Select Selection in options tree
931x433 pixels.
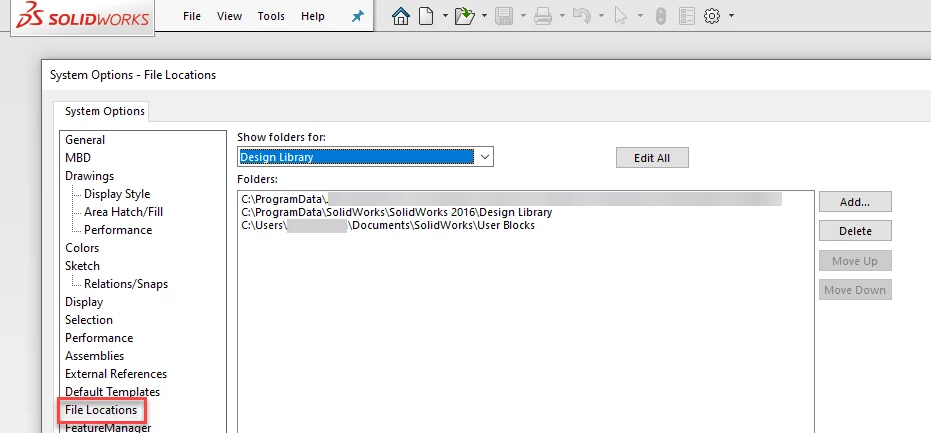click(x=88, y=320)
